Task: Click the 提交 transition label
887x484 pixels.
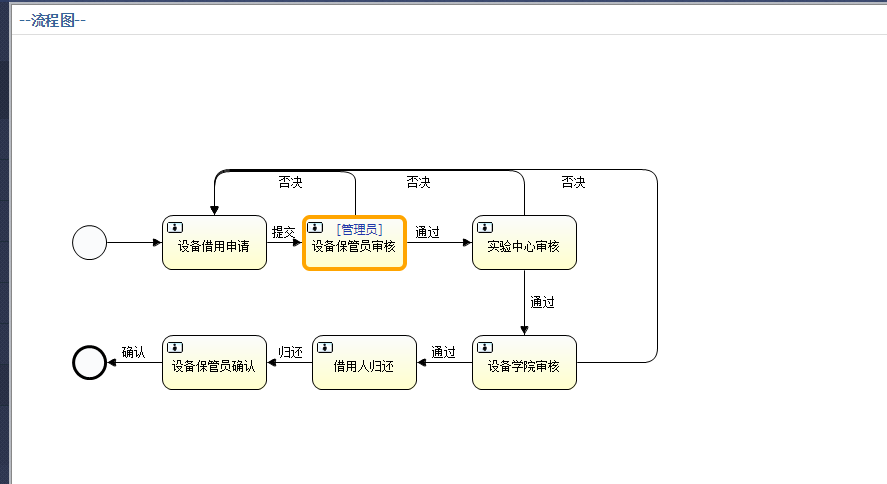Action: coord(284,232)
